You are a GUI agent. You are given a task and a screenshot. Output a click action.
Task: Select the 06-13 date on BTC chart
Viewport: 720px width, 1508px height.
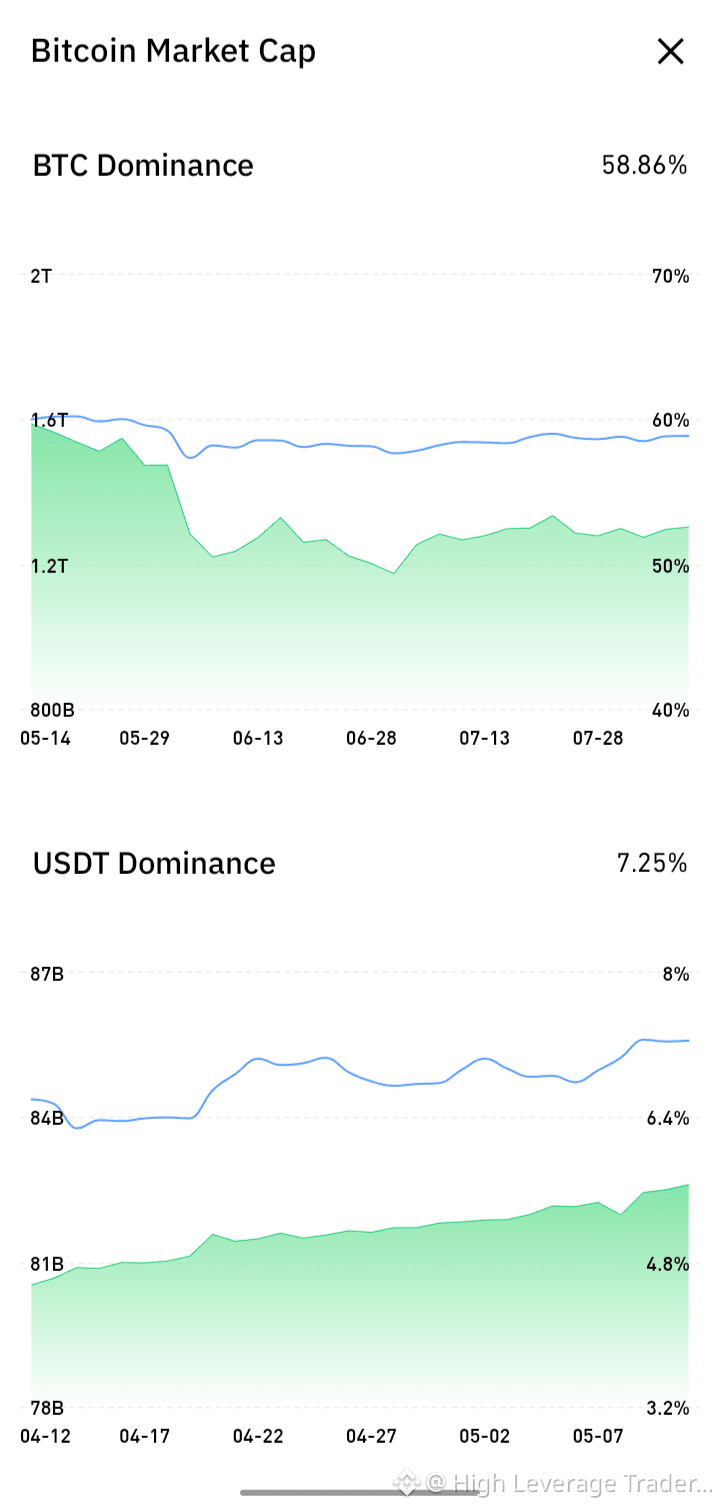pos(258,738)
